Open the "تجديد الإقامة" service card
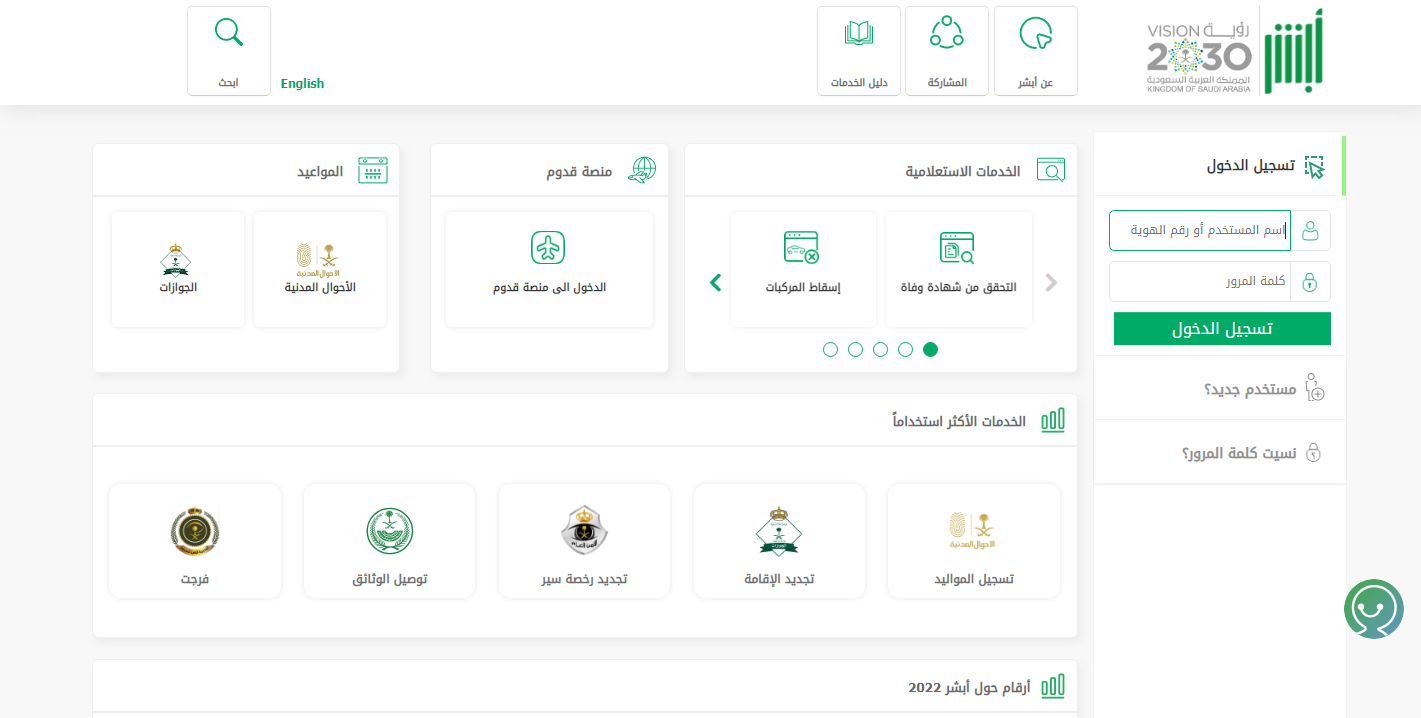This screenshot has width=1421, height=718. (x=779, y=541)
